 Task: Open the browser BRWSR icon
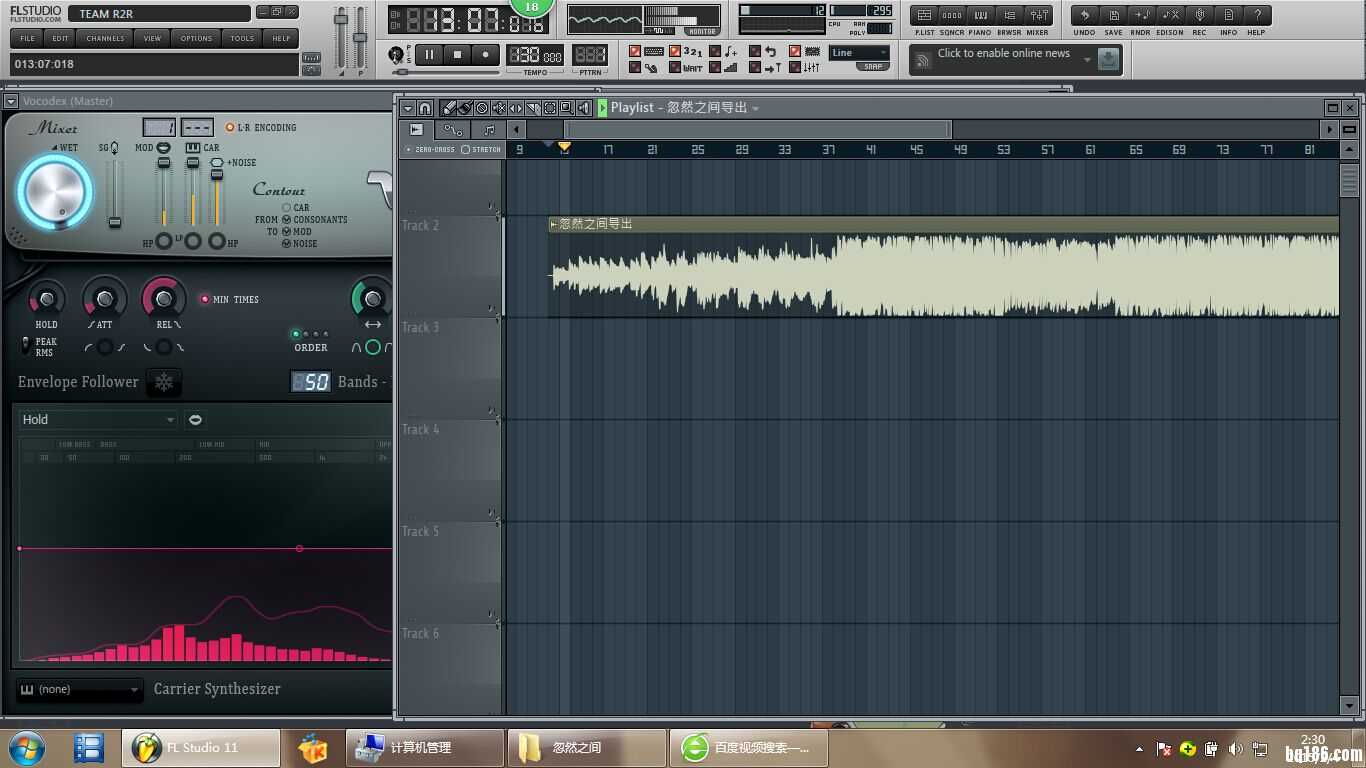pos(1009,15)
